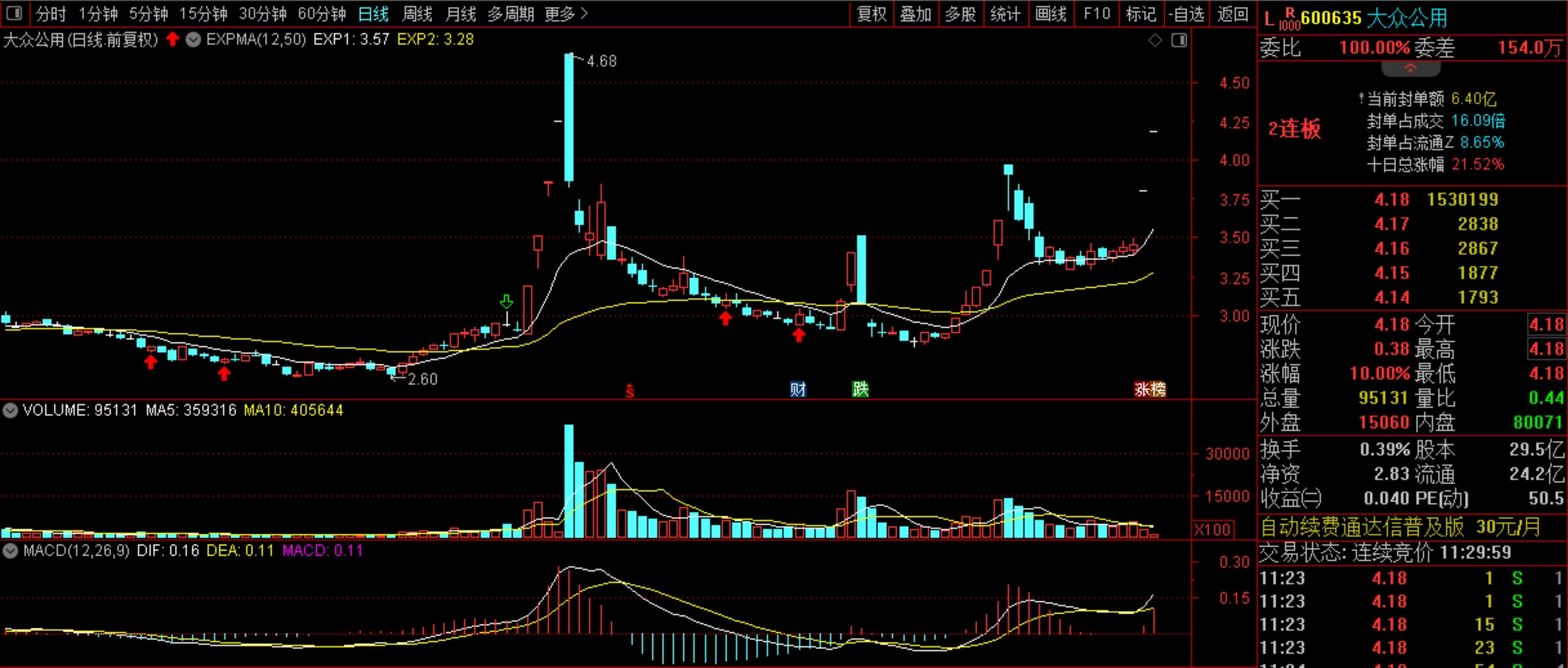The width and height of the screenshot is (1568, 668).
Task: Switch to 周线 weekly chart
Action: point(418,14)
